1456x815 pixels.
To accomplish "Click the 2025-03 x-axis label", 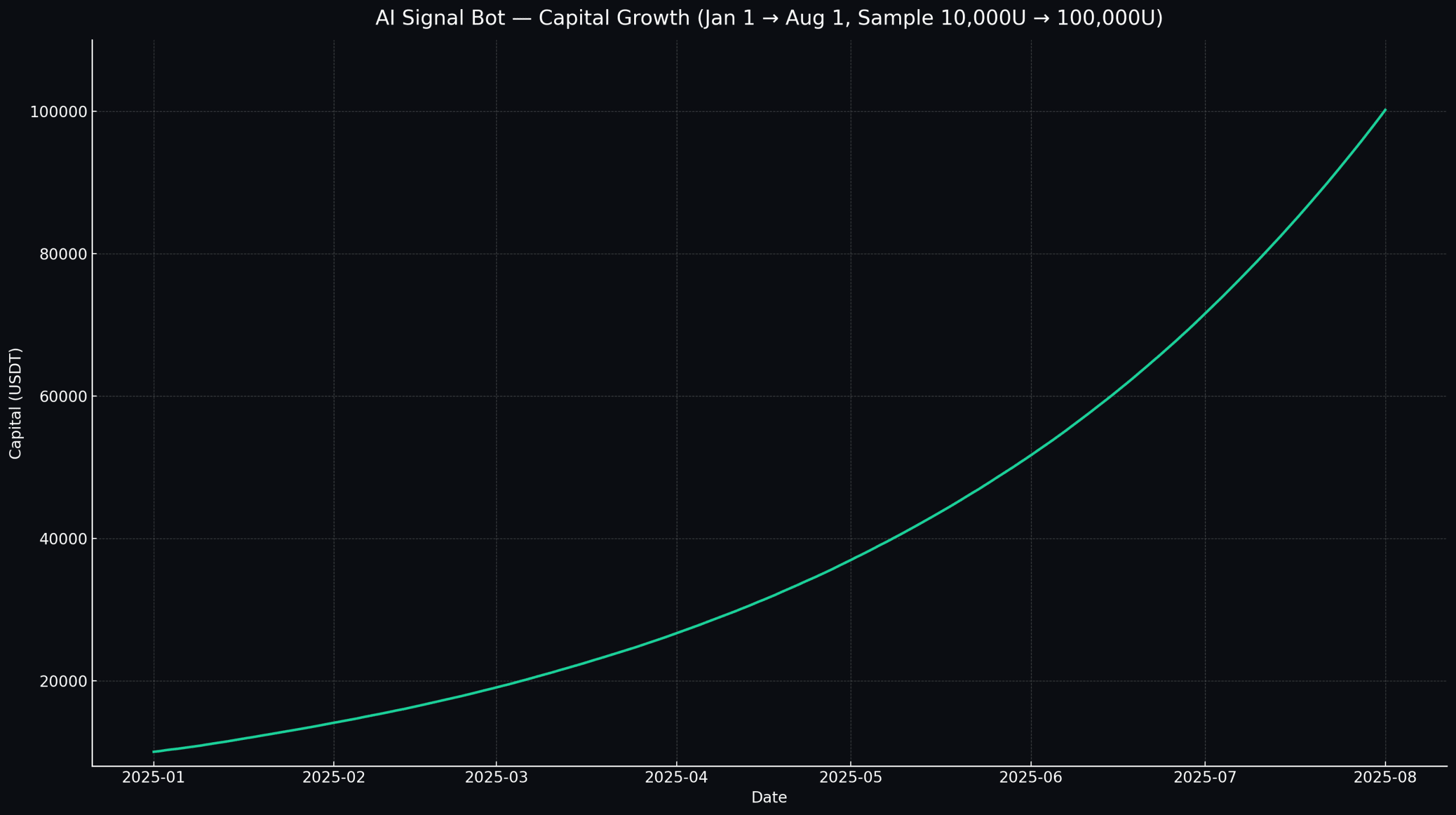I will (497, 777).
